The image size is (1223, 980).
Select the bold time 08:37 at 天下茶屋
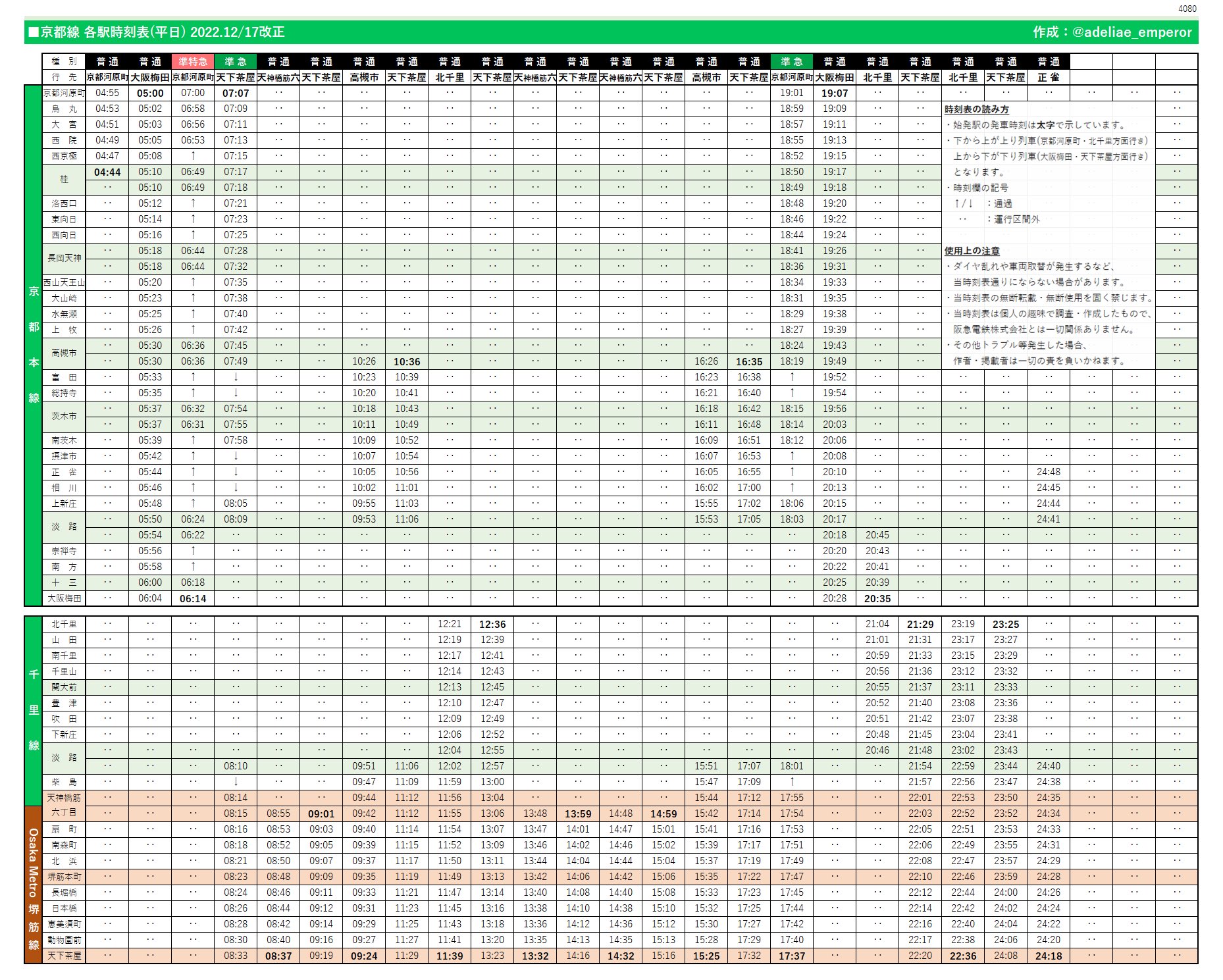click(x=278, y=956)
